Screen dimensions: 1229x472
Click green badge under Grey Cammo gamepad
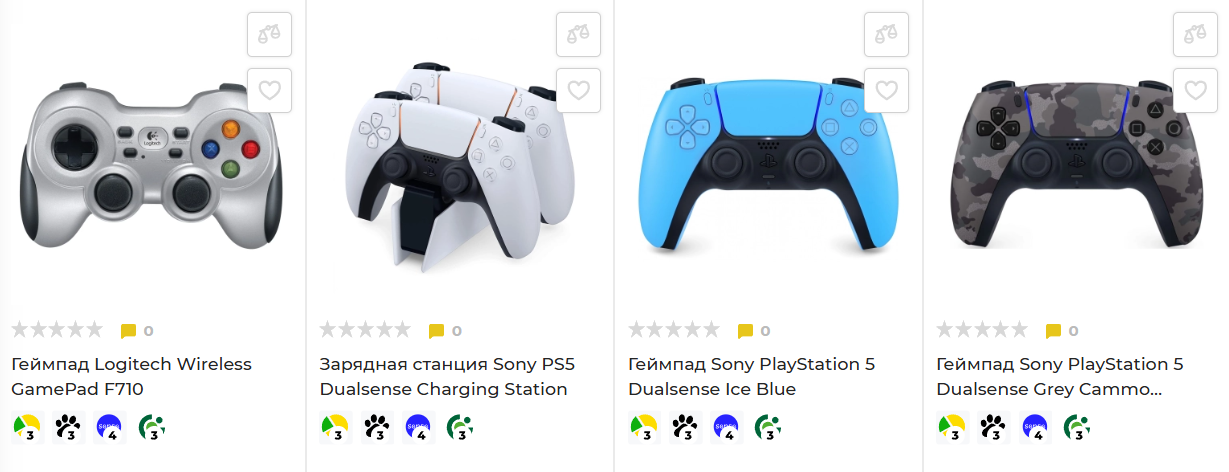point(1077,428)
